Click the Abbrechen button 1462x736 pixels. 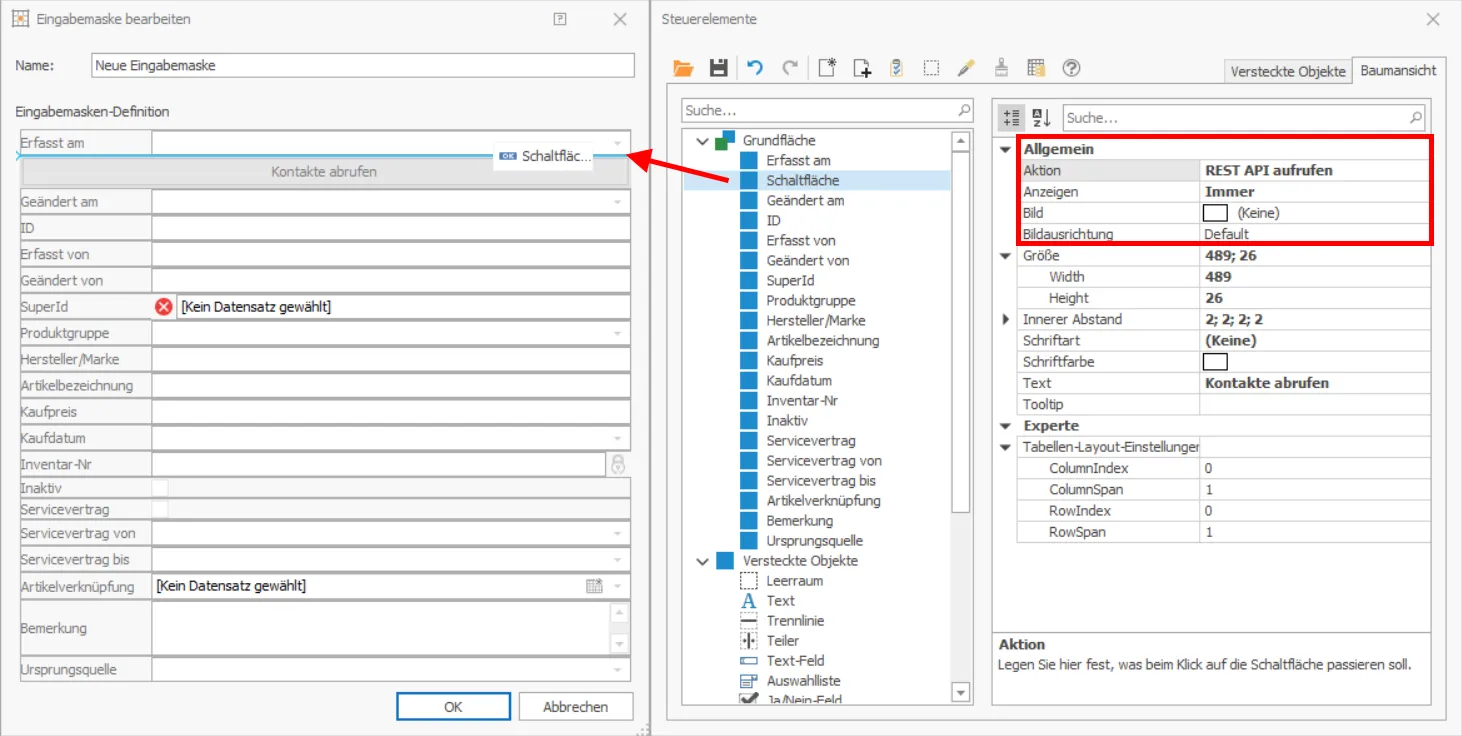[575, 706]
